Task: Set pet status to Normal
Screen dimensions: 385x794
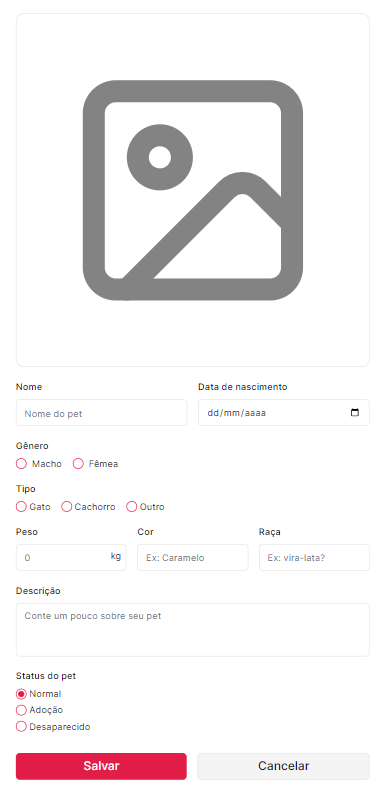Action: pos(21,694)
